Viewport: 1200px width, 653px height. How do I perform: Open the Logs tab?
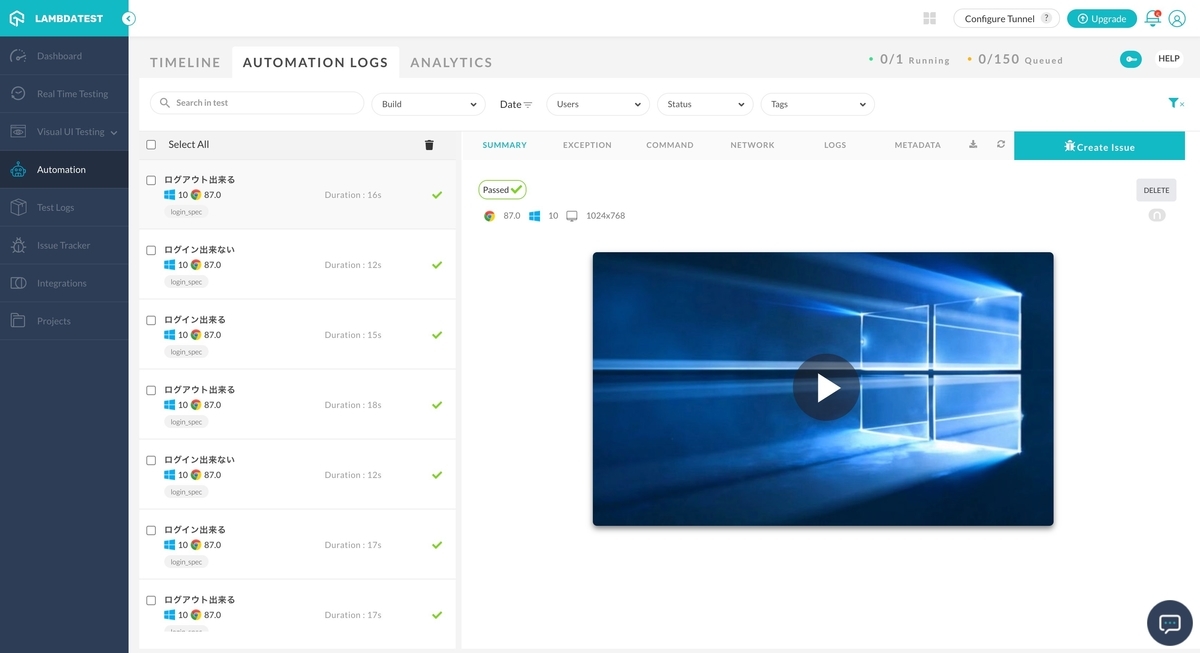[835, 145]
